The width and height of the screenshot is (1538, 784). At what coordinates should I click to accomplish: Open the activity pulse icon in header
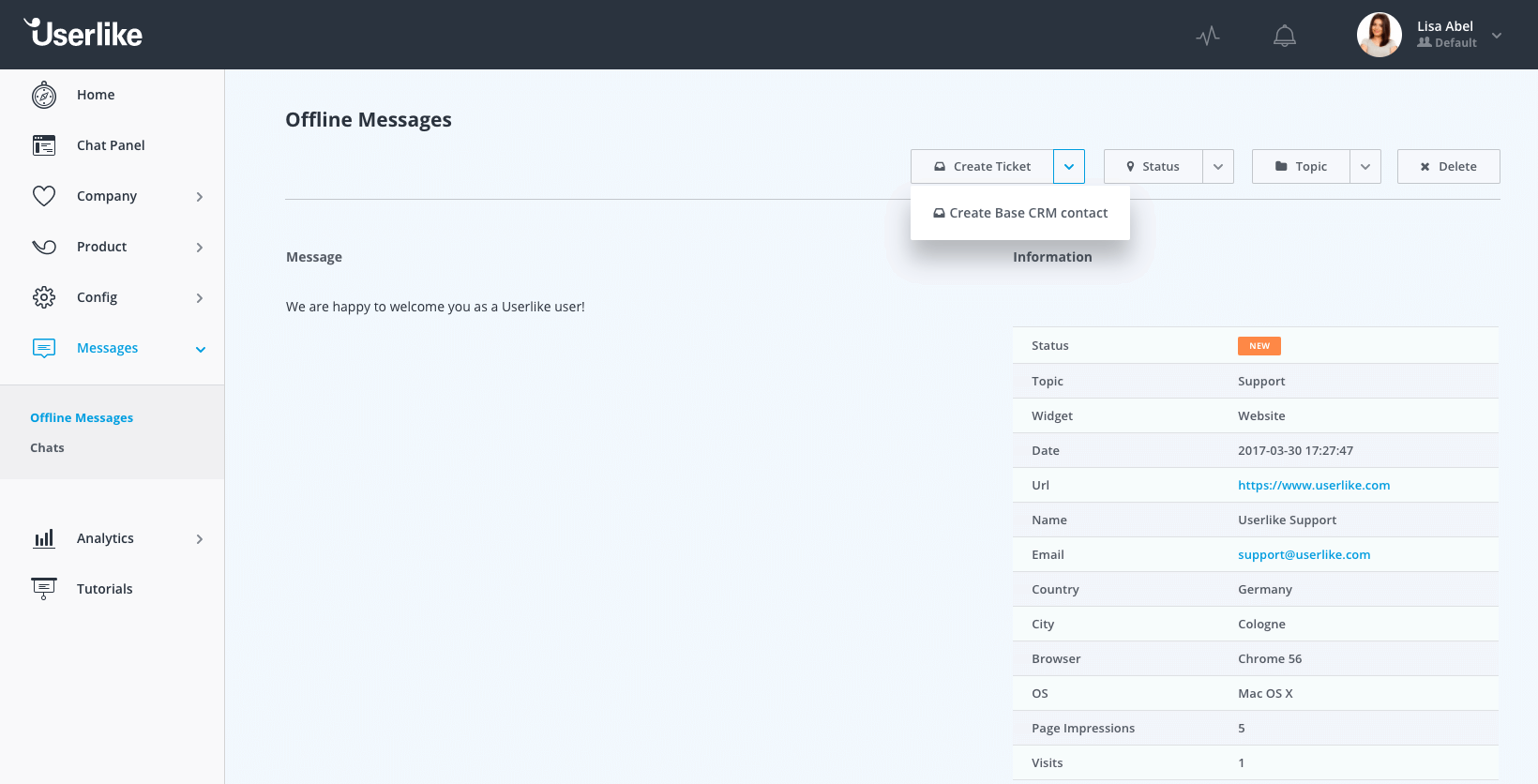point(1208,36)
